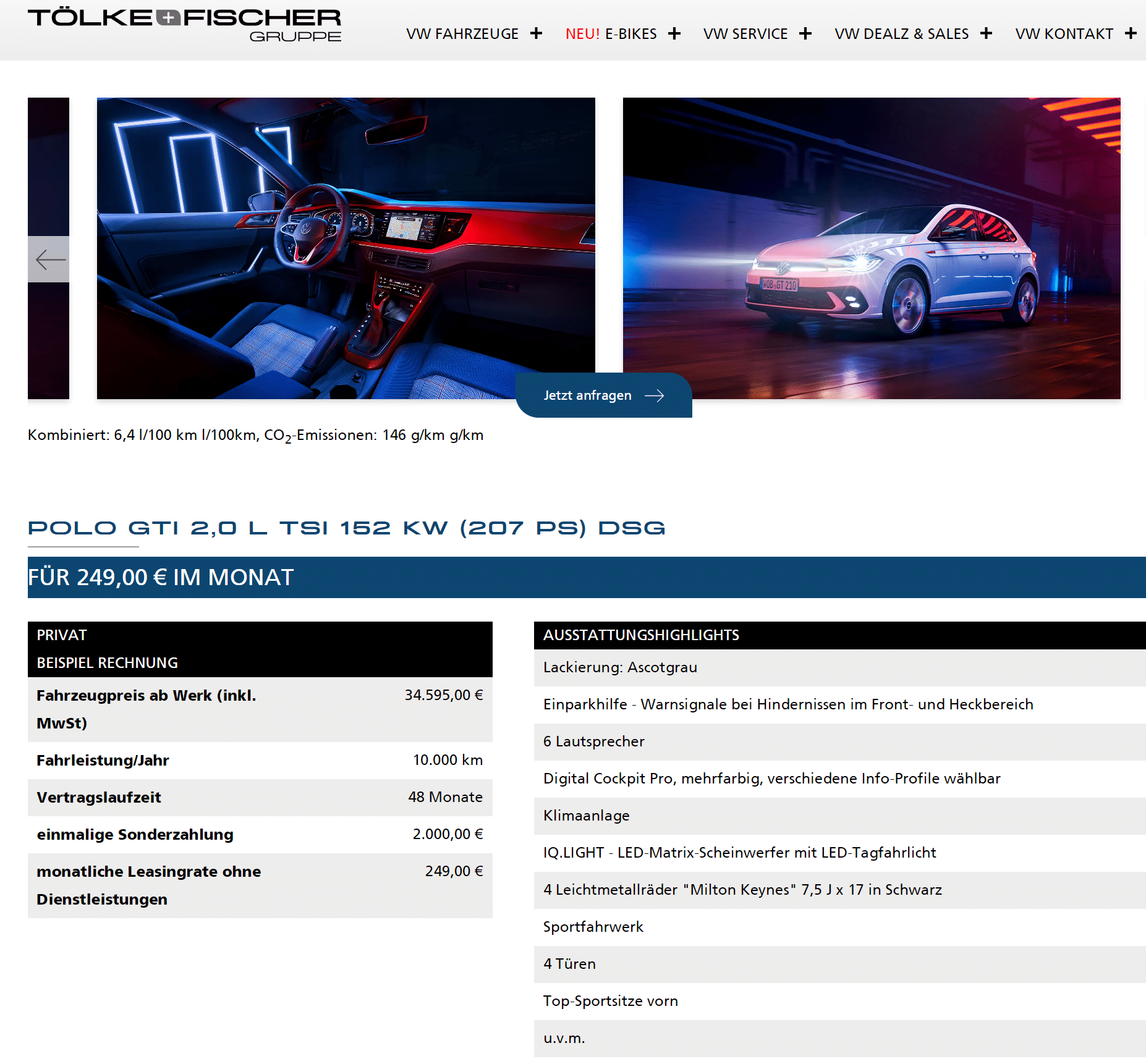The height and width of the screenshot is (1064, 1146).
Task: Select the Sportfahrwerk row
Action: click(x=840, y=927)
